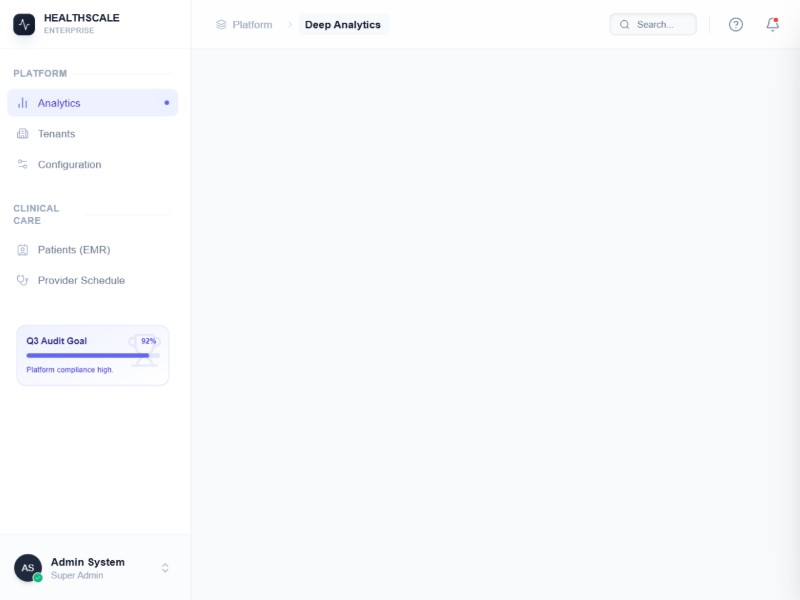
Task: Click the Tenants building icon
Action: pyautogui.click(x=23, y=134)
